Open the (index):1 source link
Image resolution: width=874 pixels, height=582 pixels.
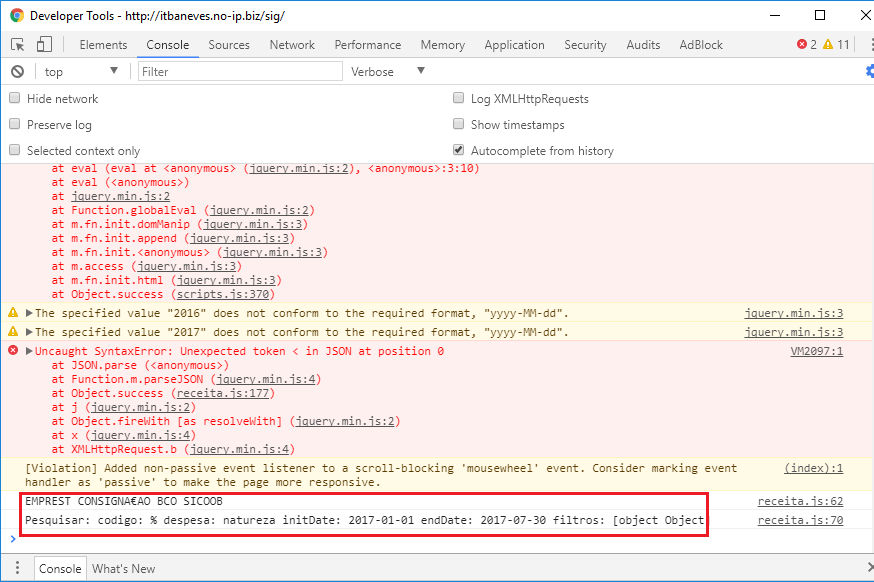[814, 468]
